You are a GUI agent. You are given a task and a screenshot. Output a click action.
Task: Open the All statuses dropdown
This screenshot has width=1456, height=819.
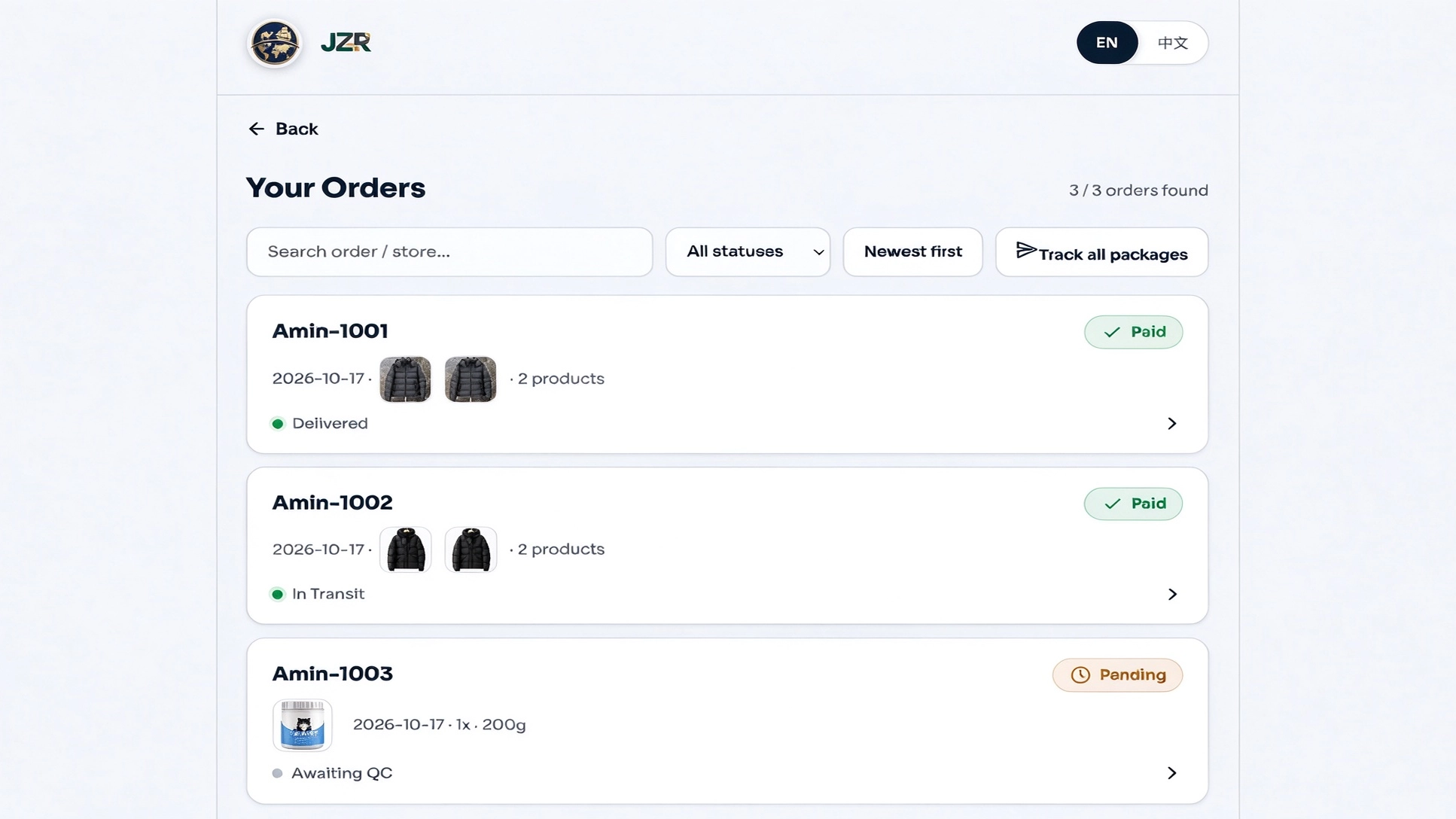click(748, 252)
